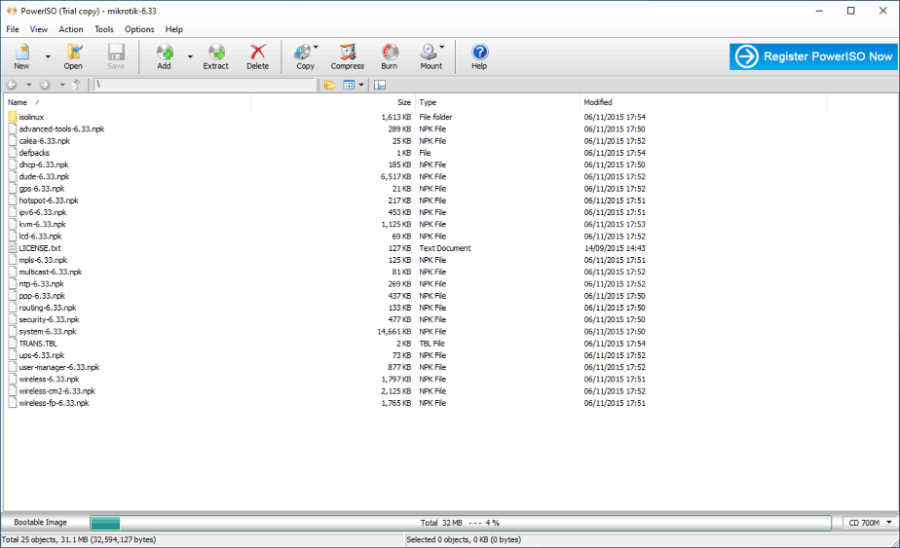Expand the New button dropdown arrow
This screenshot has height=548, width=900.
tap(48, 57)
